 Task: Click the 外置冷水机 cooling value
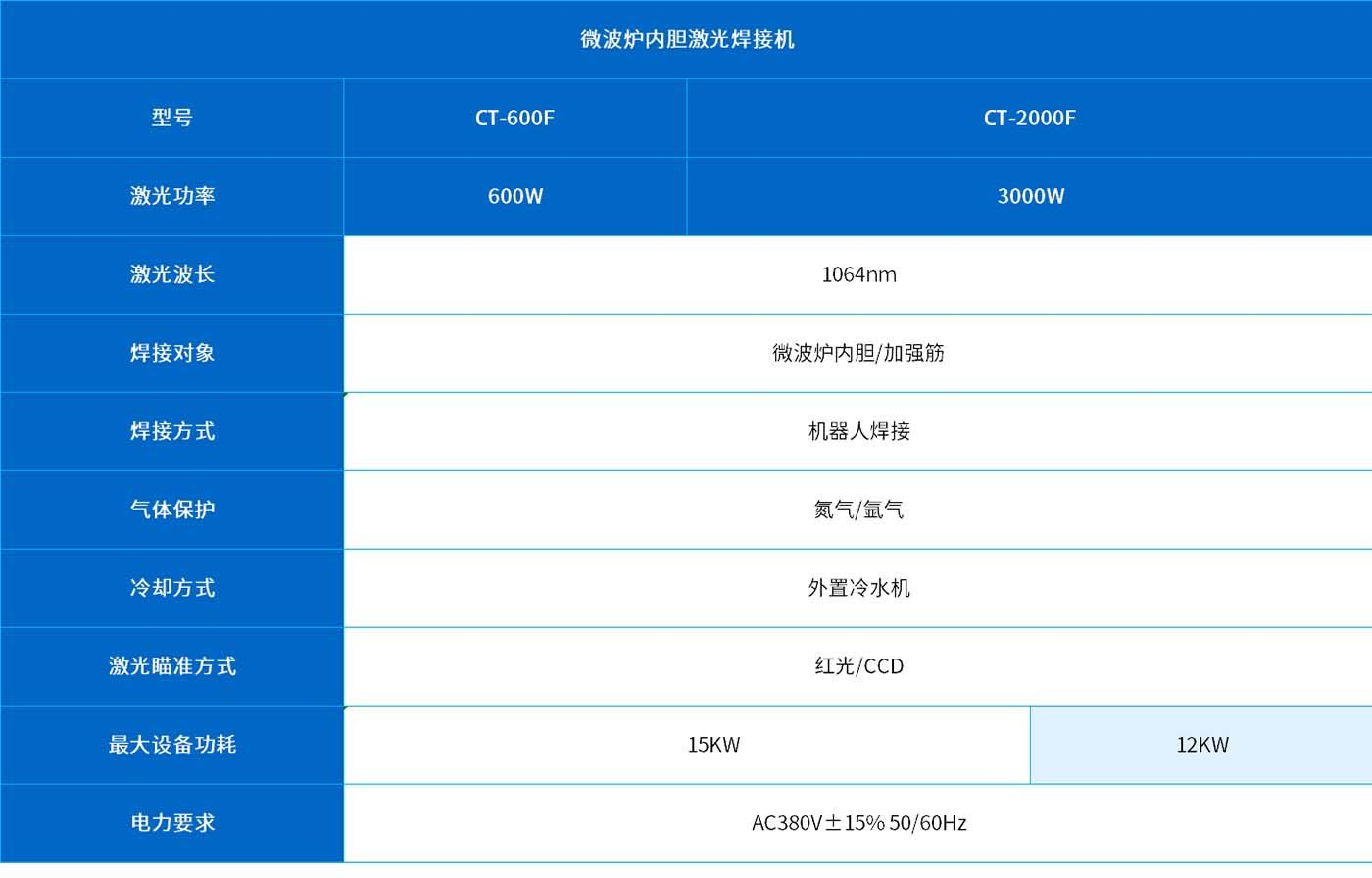[857, 588]
